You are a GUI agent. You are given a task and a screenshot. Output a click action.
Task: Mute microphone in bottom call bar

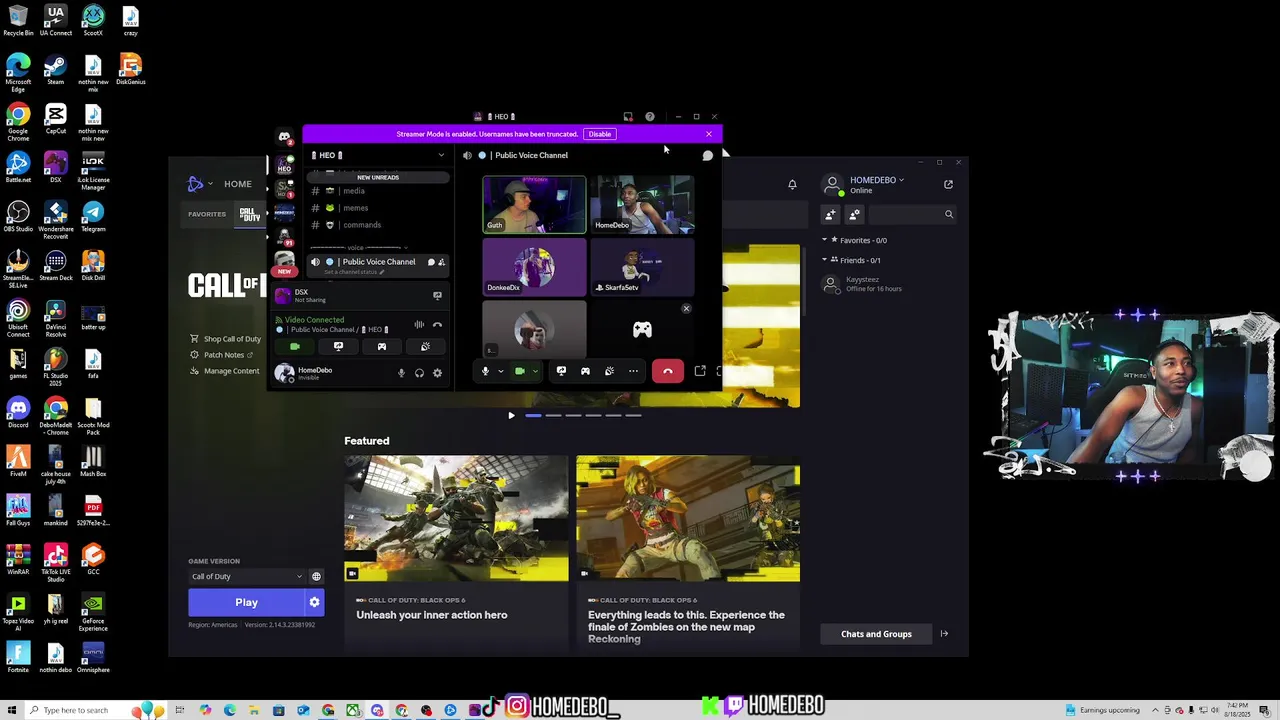coord(485,371)
